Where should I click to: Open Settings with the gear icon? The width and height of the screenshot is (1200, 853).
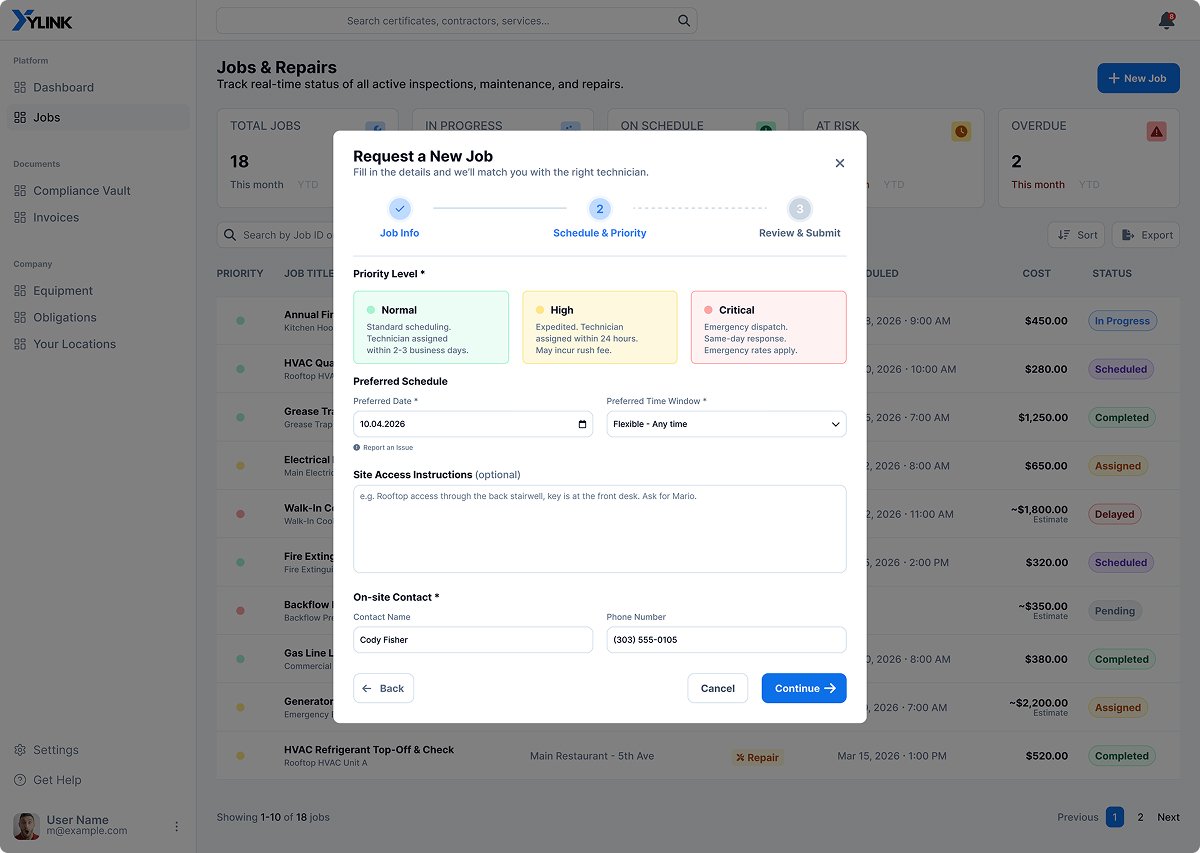(x=20, y=750)
